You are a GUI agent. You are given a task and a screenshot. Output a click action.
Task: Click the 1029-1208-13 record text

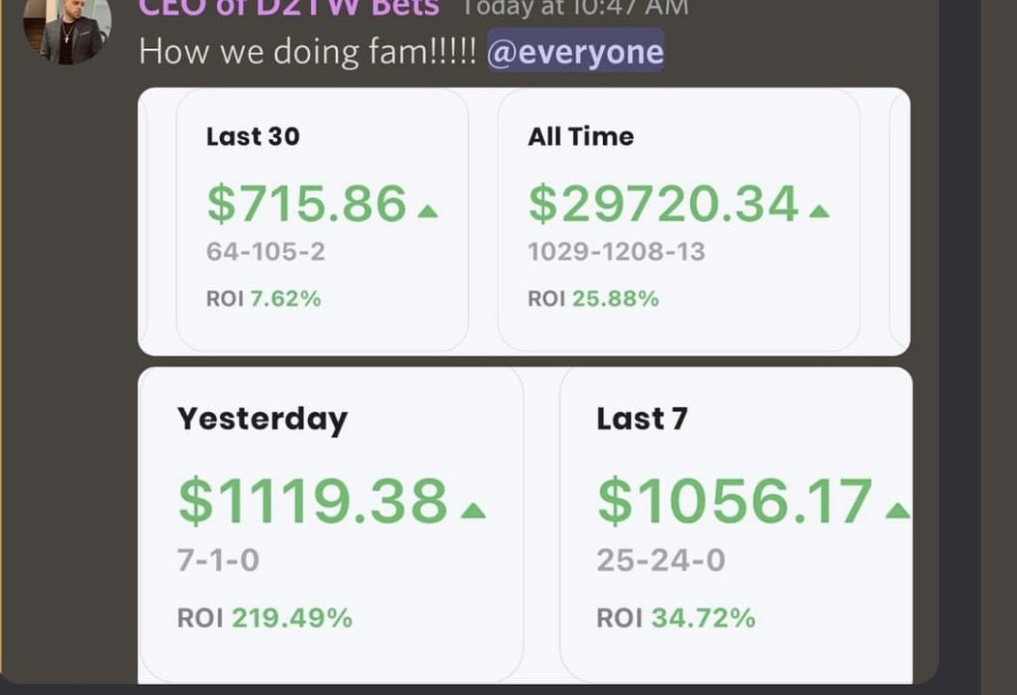pos(616,252)
